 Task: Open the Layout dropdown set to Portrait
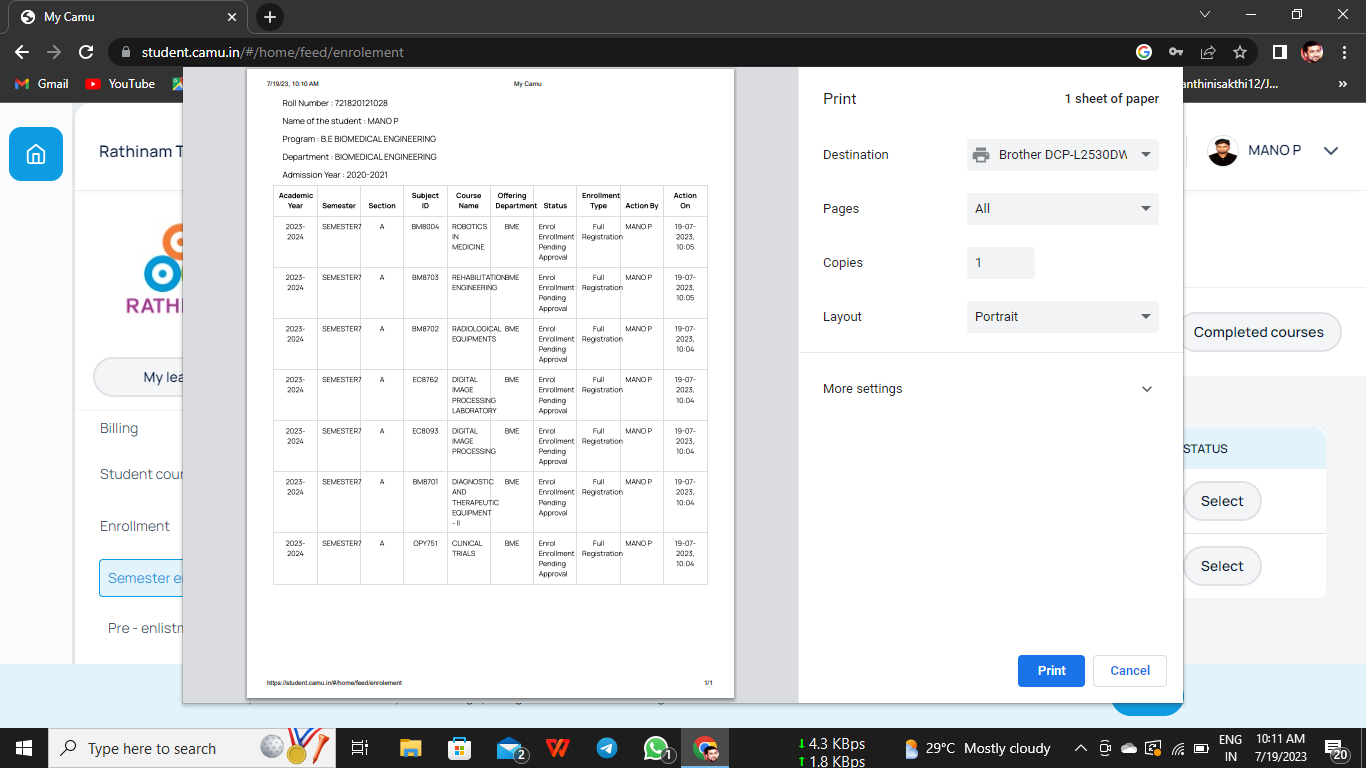(x=1062, y=317)
